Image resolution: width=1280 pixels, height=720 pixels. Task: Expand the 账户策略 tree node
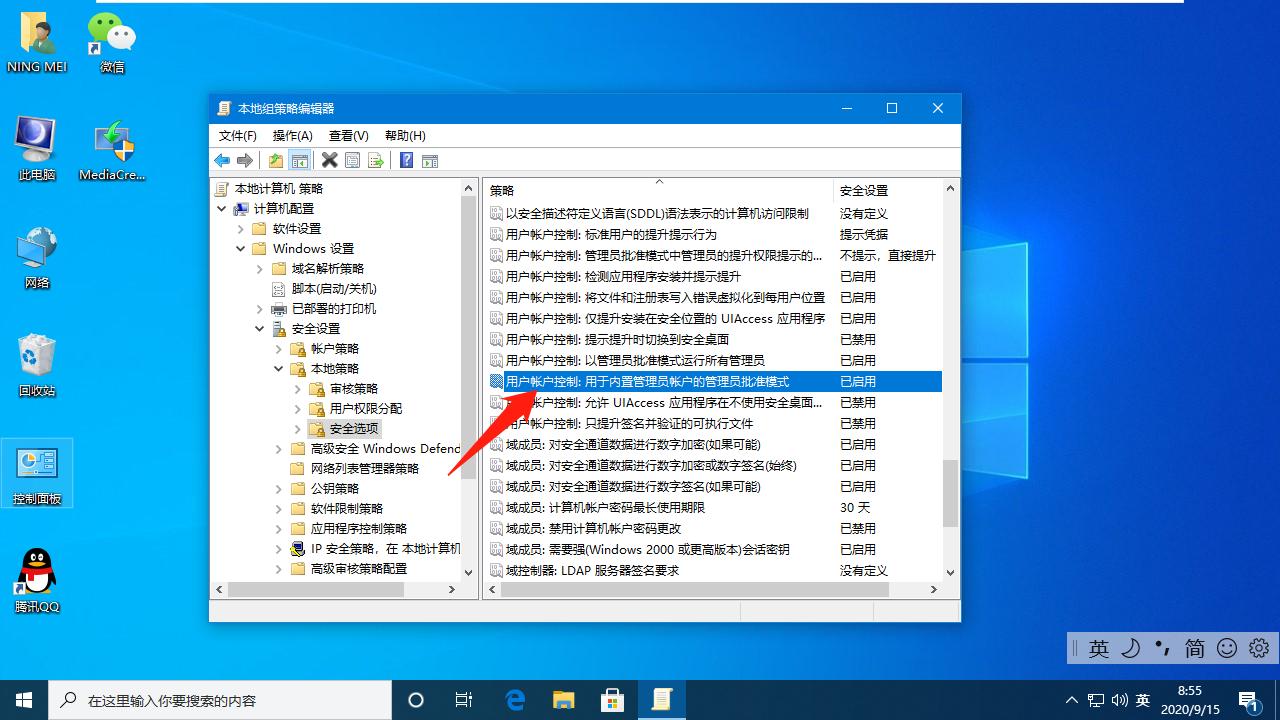pos(279,348)
